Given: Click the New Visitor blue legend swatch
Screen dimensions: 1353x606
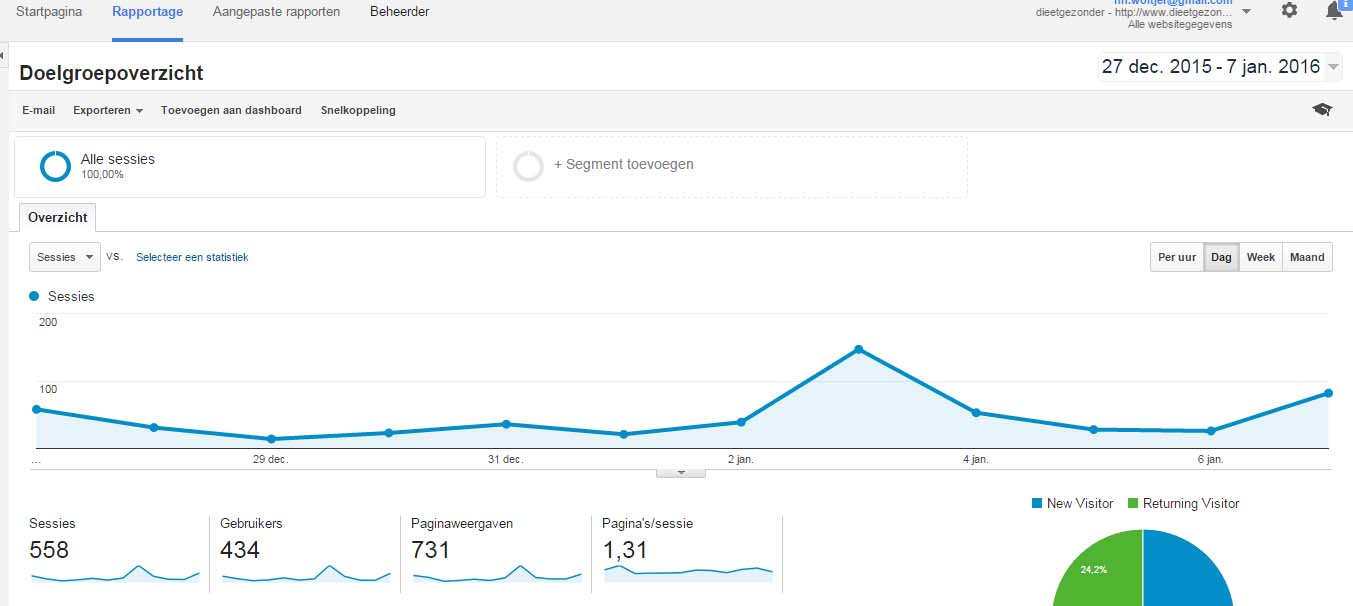Looking at the screenshot, I should pos(1036,503).
